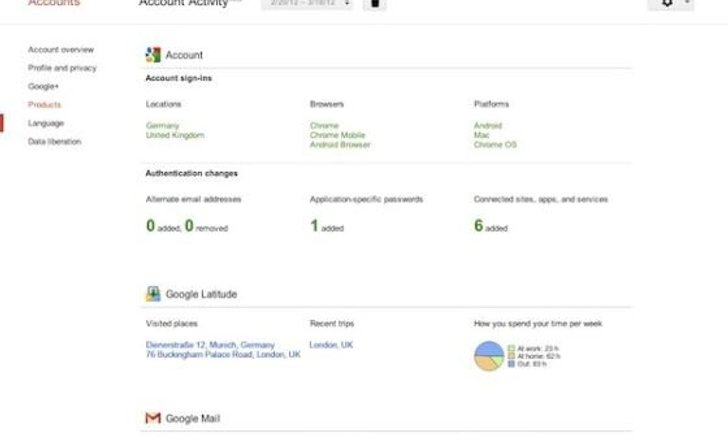Click the Google Mail envelope icon
The image size is (728, 437).
tap(153, 418)
